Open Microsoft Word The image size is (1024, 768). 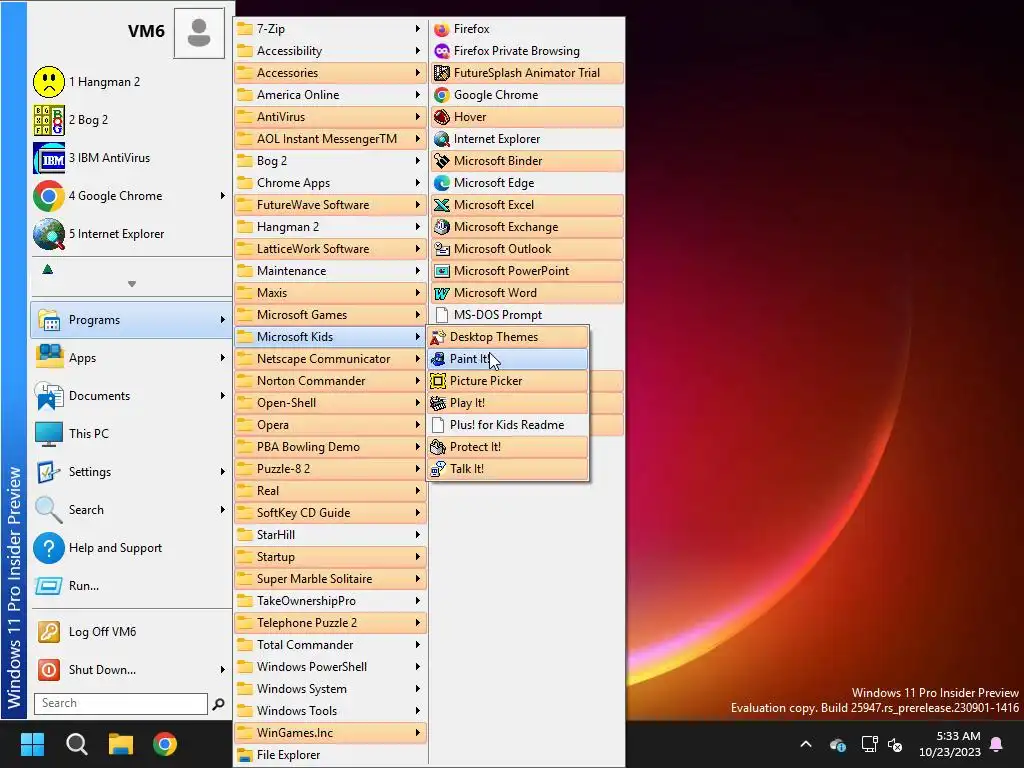[527, 293]
